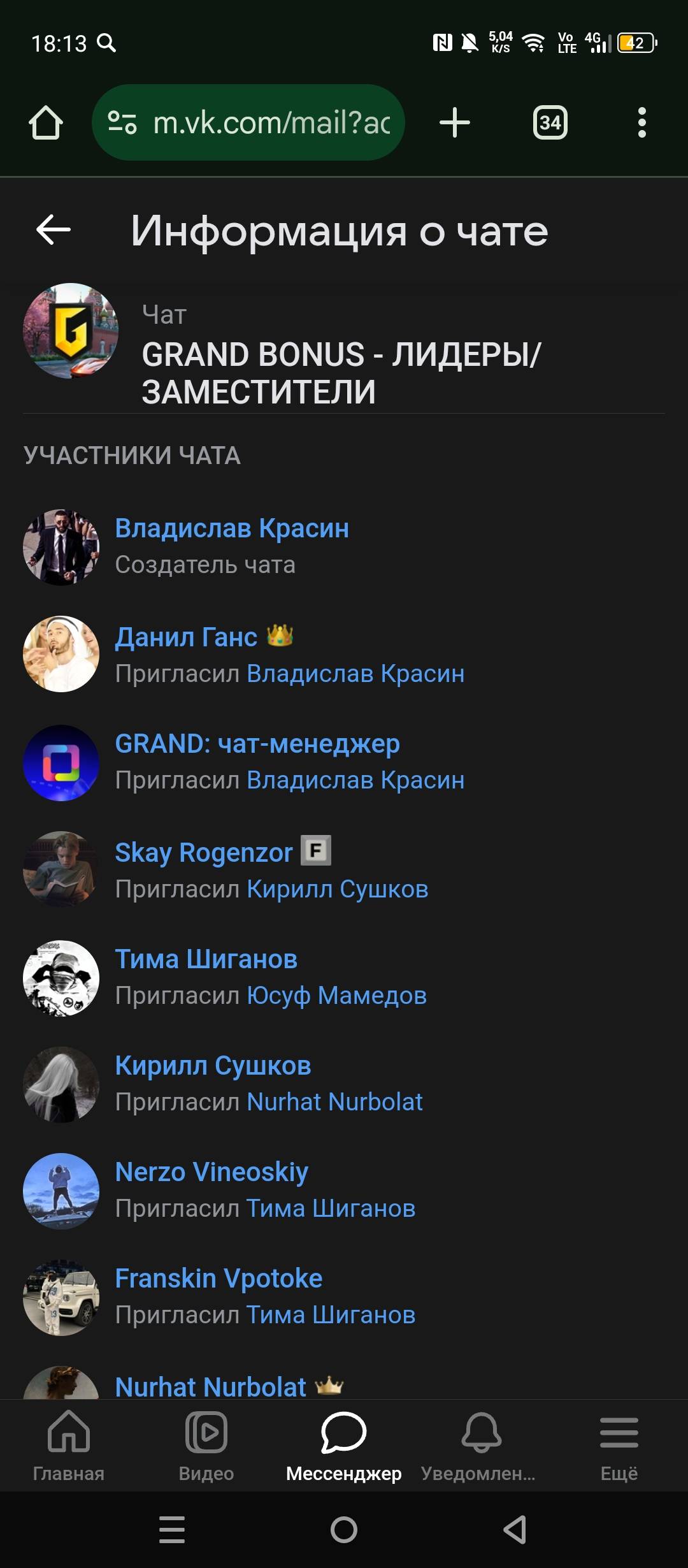Click the m.vk.com address bar field

[x=248, y=122]
